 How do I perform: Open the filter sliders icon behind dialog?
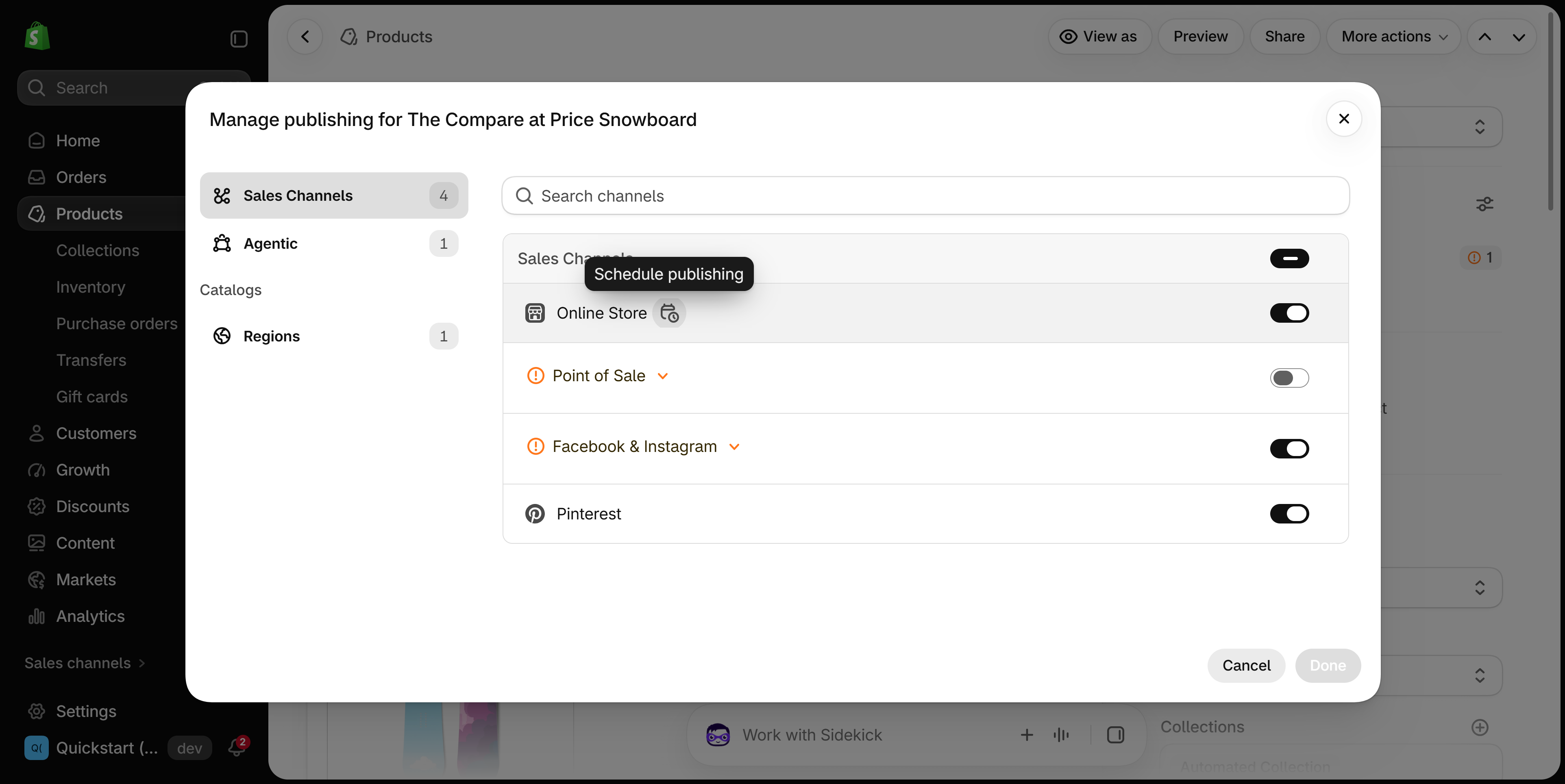tap(1485, 204)
